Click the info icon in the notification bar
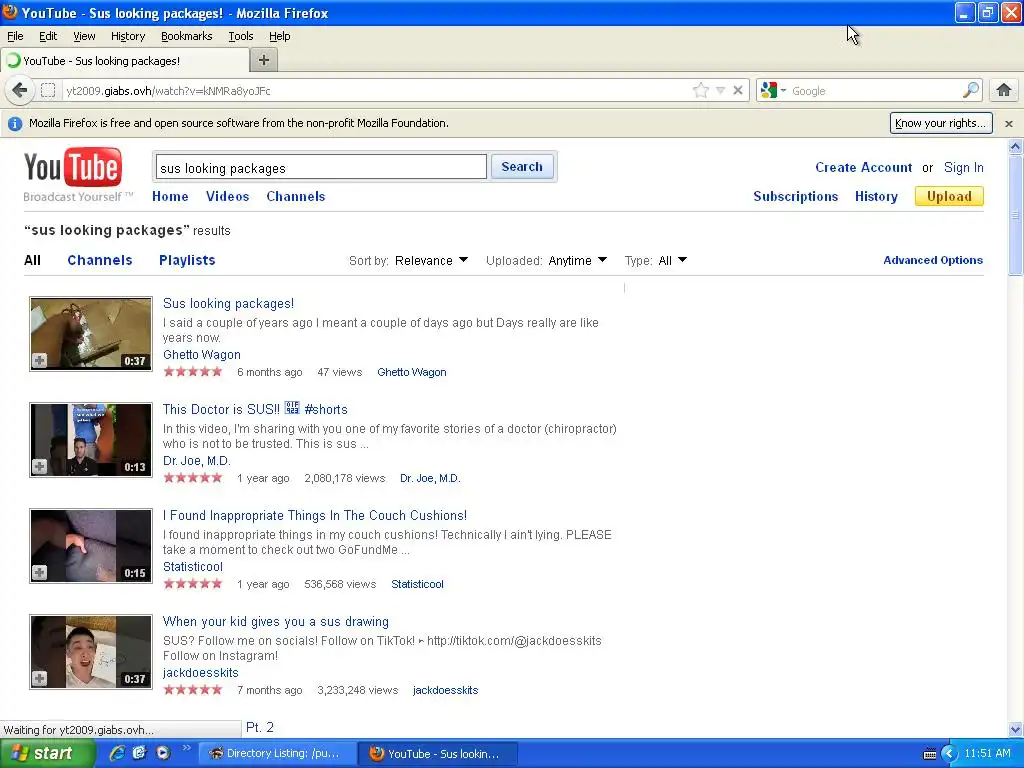The height and width of the screenshot is (768, 1024). (x=15, y=123)
